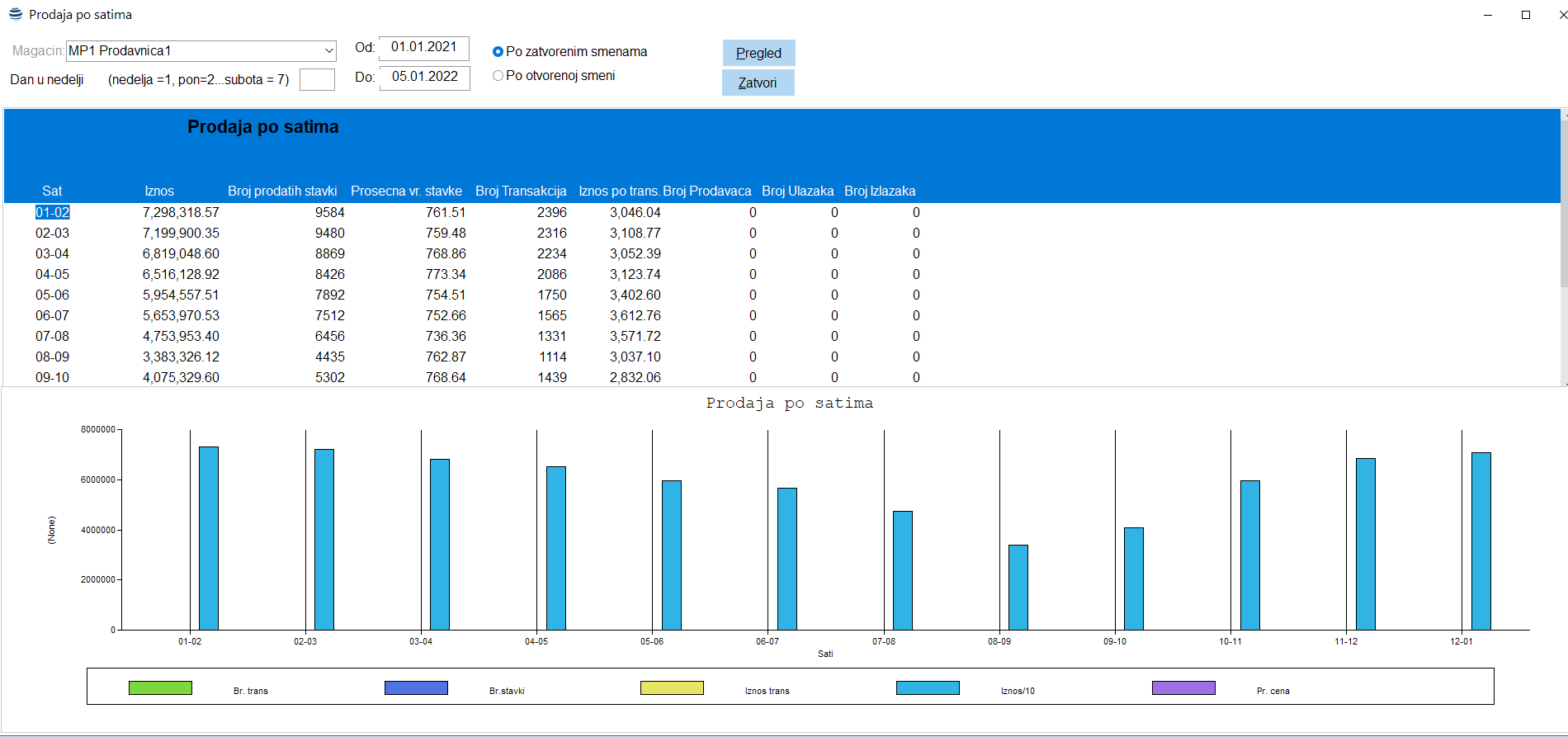Click the Iznos column header
The height and width of the screenshot is (737, 1568).
pos(159,191)
